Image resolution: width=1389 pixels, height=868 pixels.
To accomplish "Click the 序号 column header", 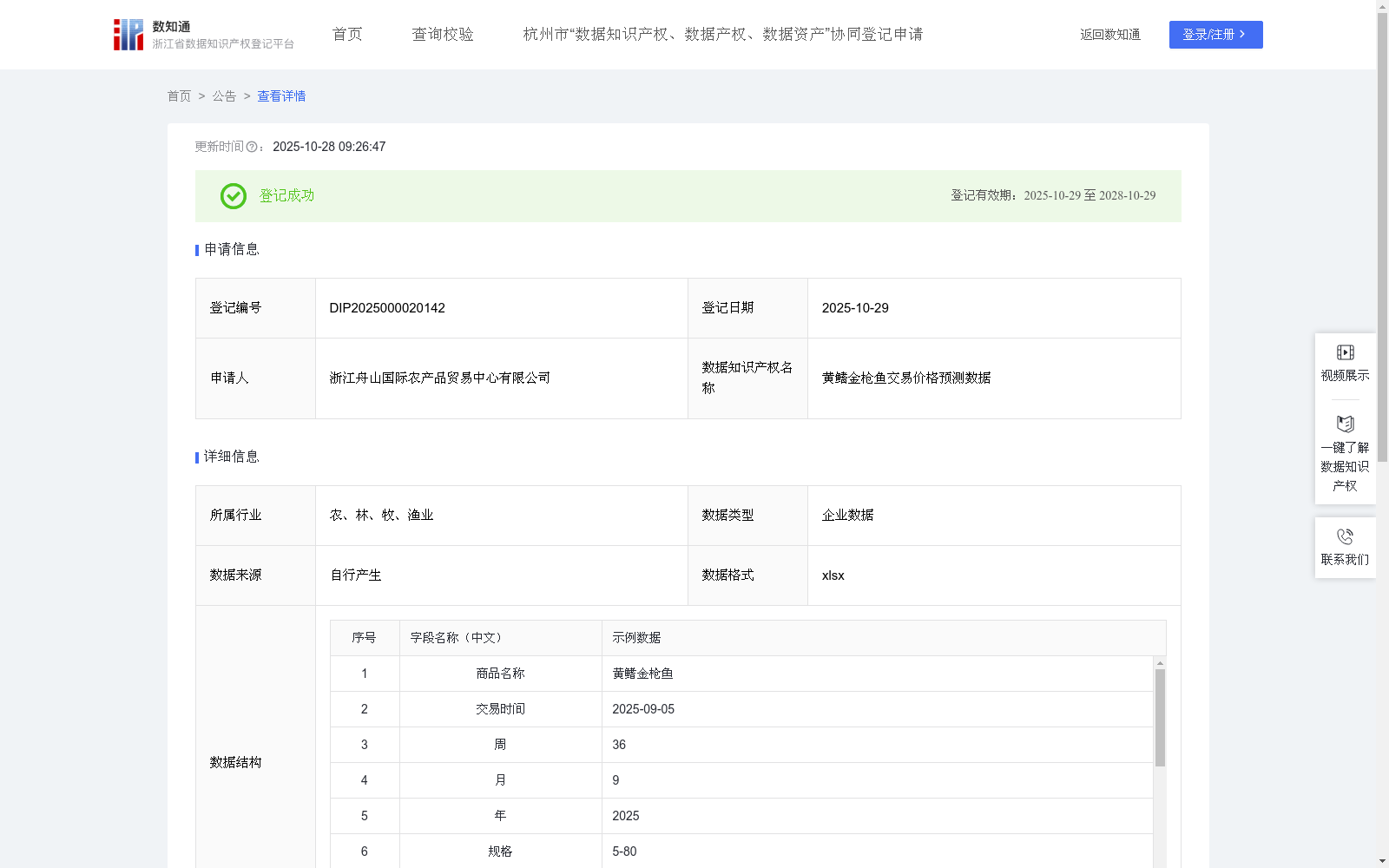I will click(365, 638).
